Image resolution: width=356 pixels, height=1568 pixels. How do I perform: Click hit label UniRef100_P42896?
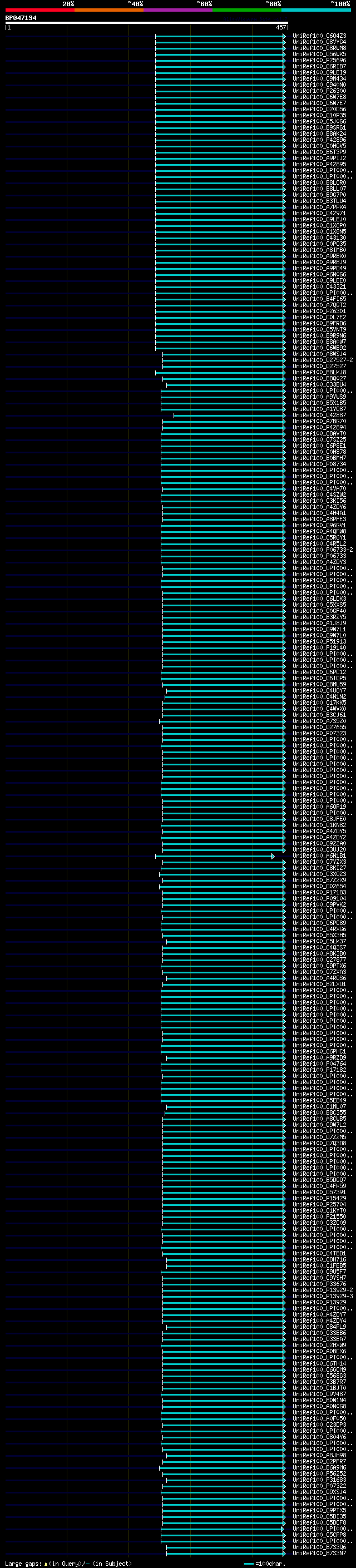pos(319,140)
